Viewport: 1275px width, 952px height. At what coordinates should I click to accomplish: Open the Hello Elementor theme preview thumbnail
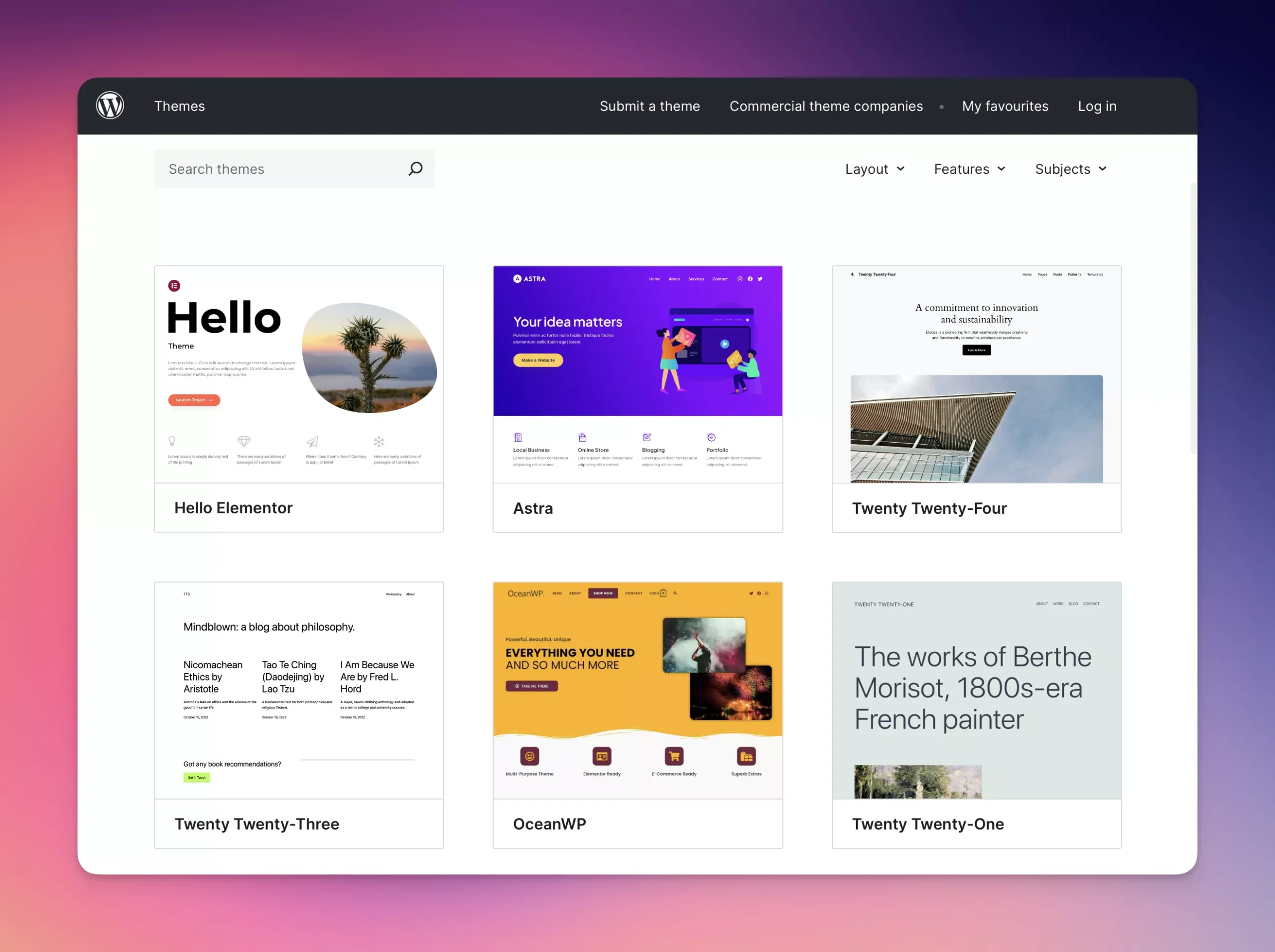pos(299,374)
